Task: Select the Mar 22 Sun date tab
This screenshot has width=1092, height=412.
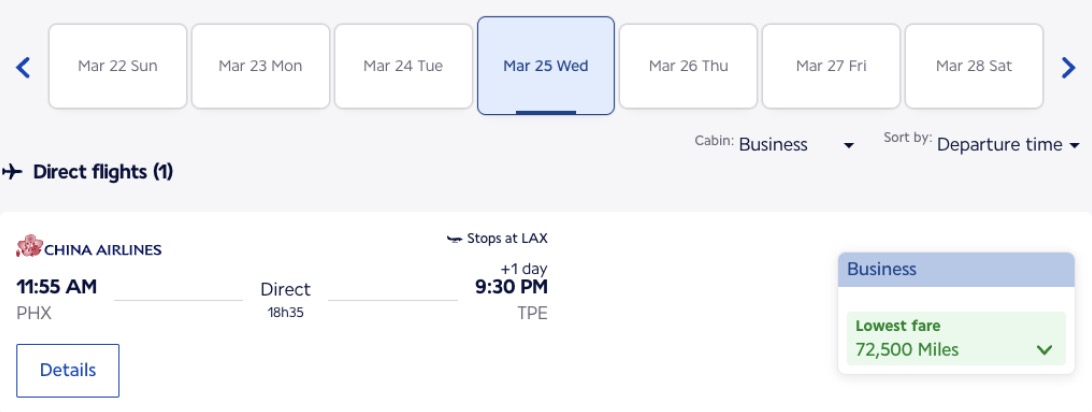Action: (x=118, y=67)
